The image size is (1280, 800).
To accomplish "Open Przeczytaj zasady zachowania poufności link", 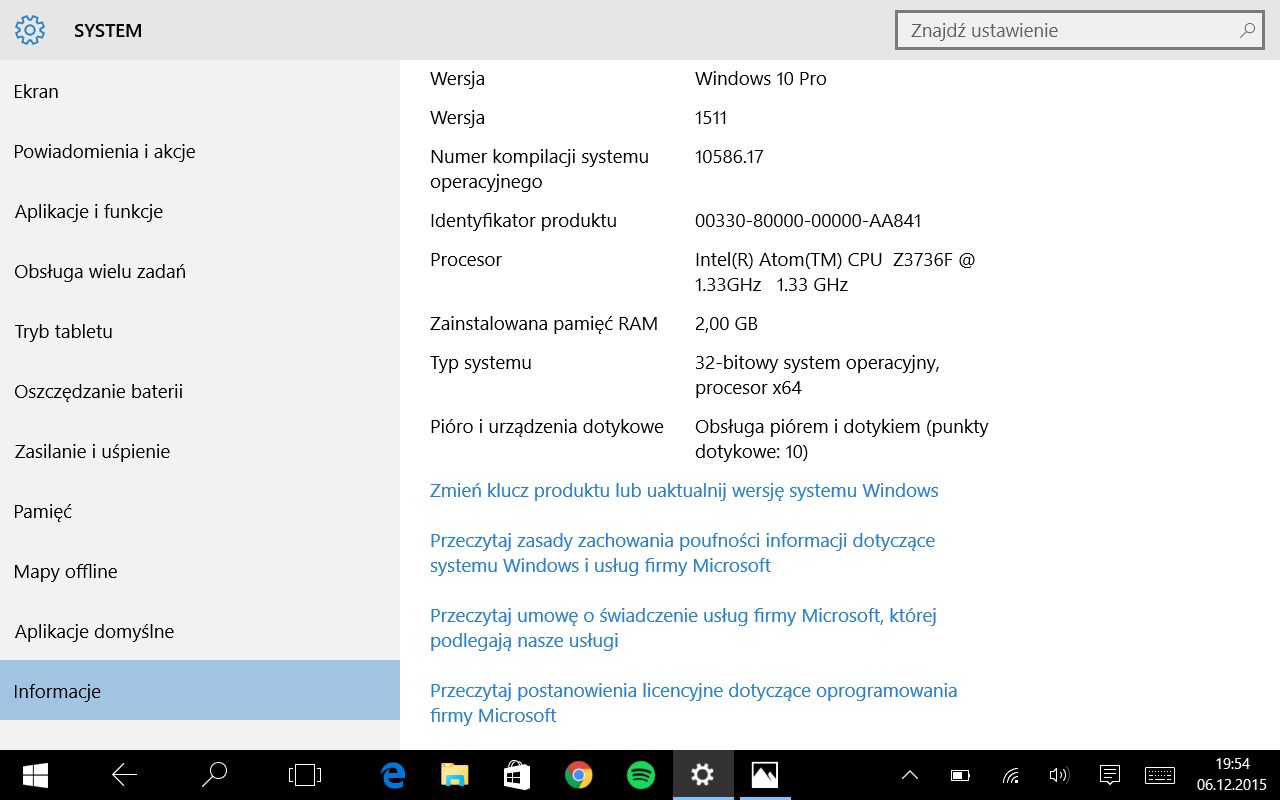I will [x=682, y=553].
